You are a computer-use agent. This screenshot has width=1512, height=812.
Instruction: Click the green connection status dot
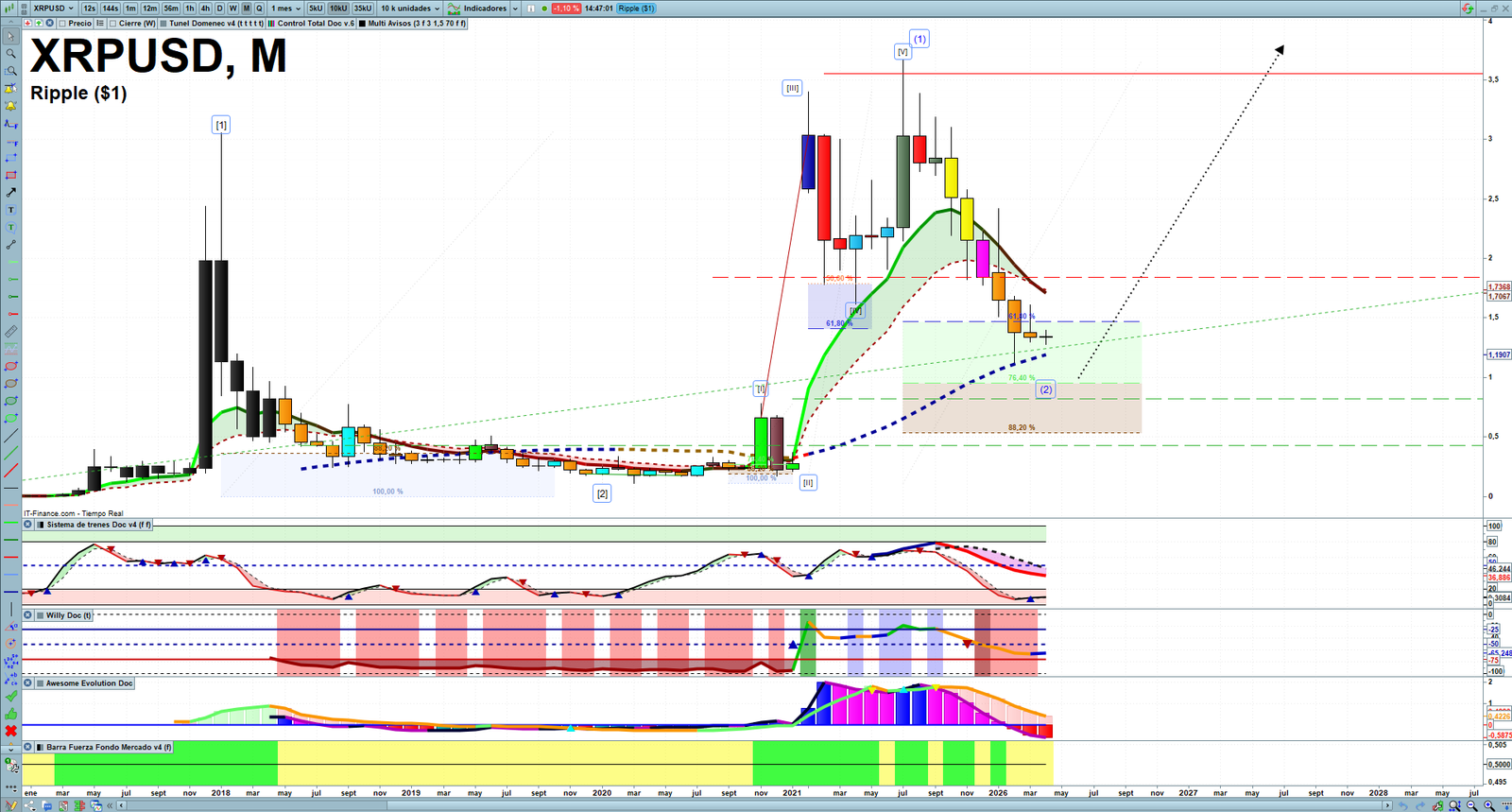click(x=544, y=9)
